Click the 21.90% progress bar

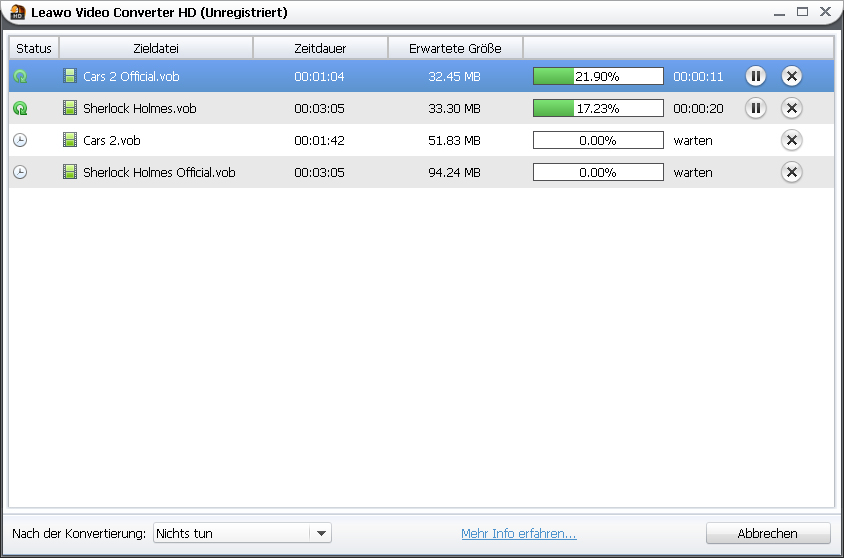[598, 76]
